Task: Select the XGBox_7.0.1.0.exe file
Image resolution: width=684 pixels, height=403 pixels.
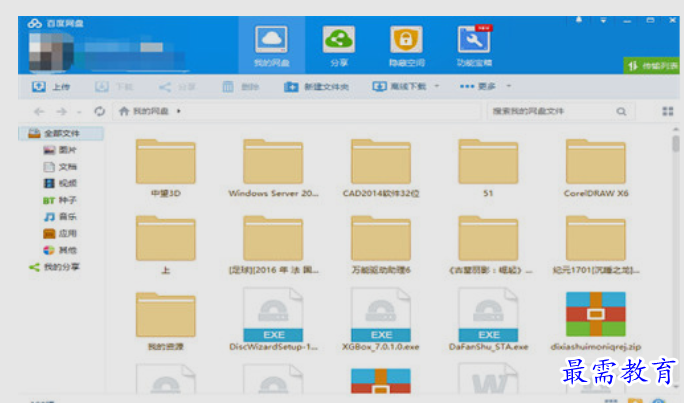Action: (381, 320)
